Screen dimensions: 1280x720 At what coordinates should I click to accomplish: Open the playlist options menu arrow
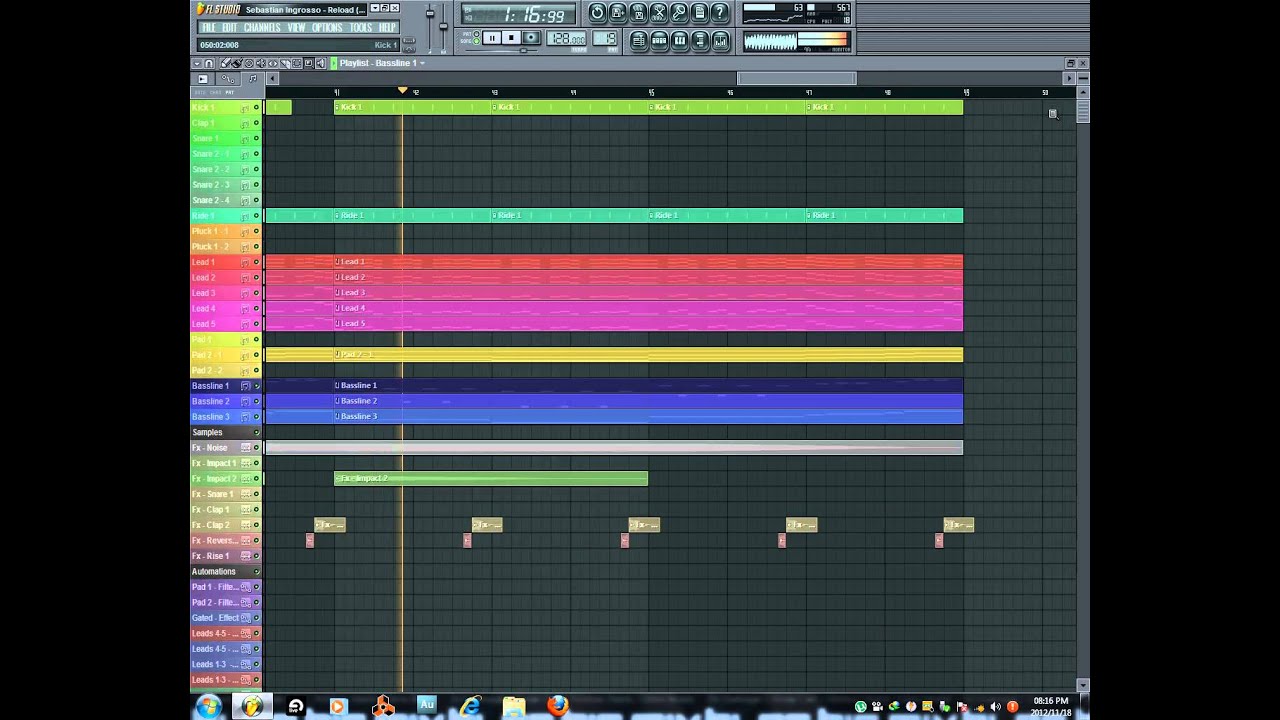tap(197, 63)
